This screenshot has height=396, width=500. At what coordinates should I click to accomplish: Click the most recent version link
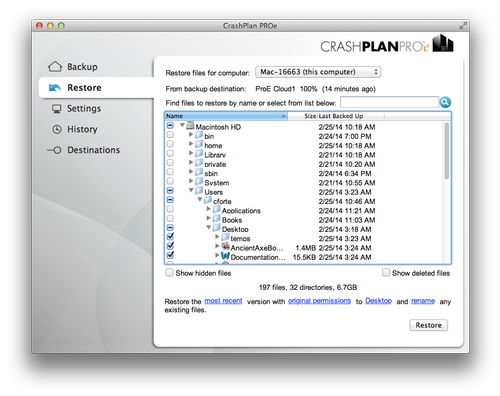(223, 301)
